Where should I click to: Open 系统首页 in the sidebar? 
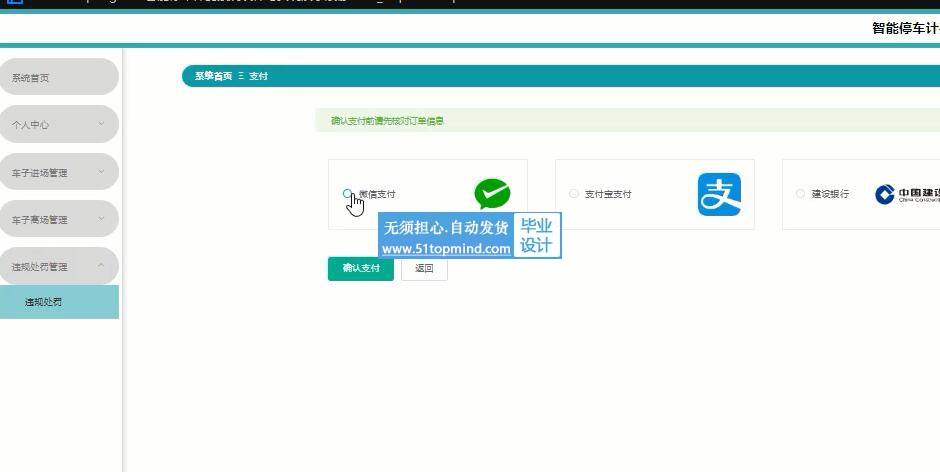coord(59,77)
